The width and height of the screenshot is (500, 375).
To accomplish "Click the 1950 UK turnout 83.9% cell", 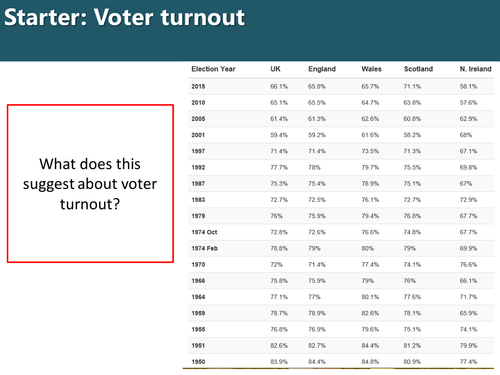I will tap(279, 362).
